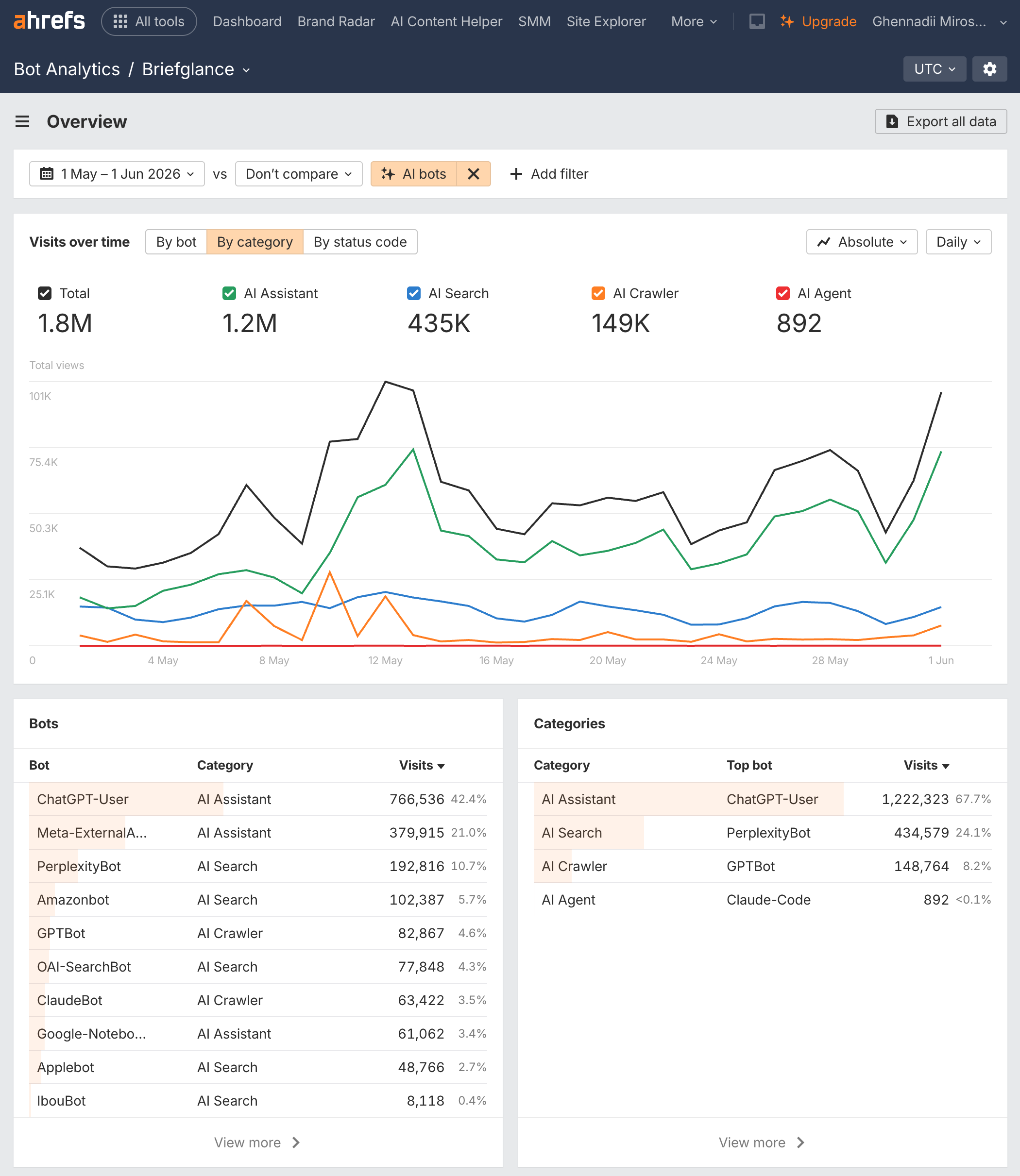The width and height of the screenshot is (1020, 1176).
Task: Open the Daily granularity dropdown
Action: [x=958, y=242]
